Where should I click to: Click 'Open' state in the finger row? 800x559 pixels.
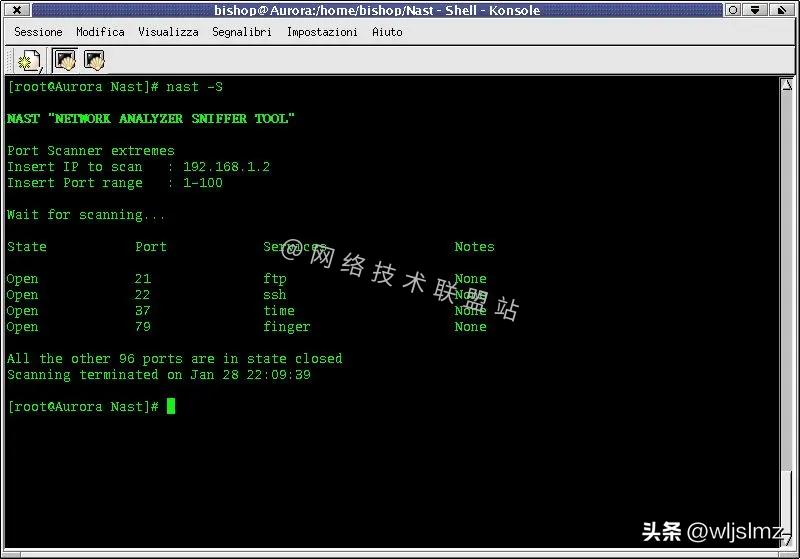click(22, 327)
